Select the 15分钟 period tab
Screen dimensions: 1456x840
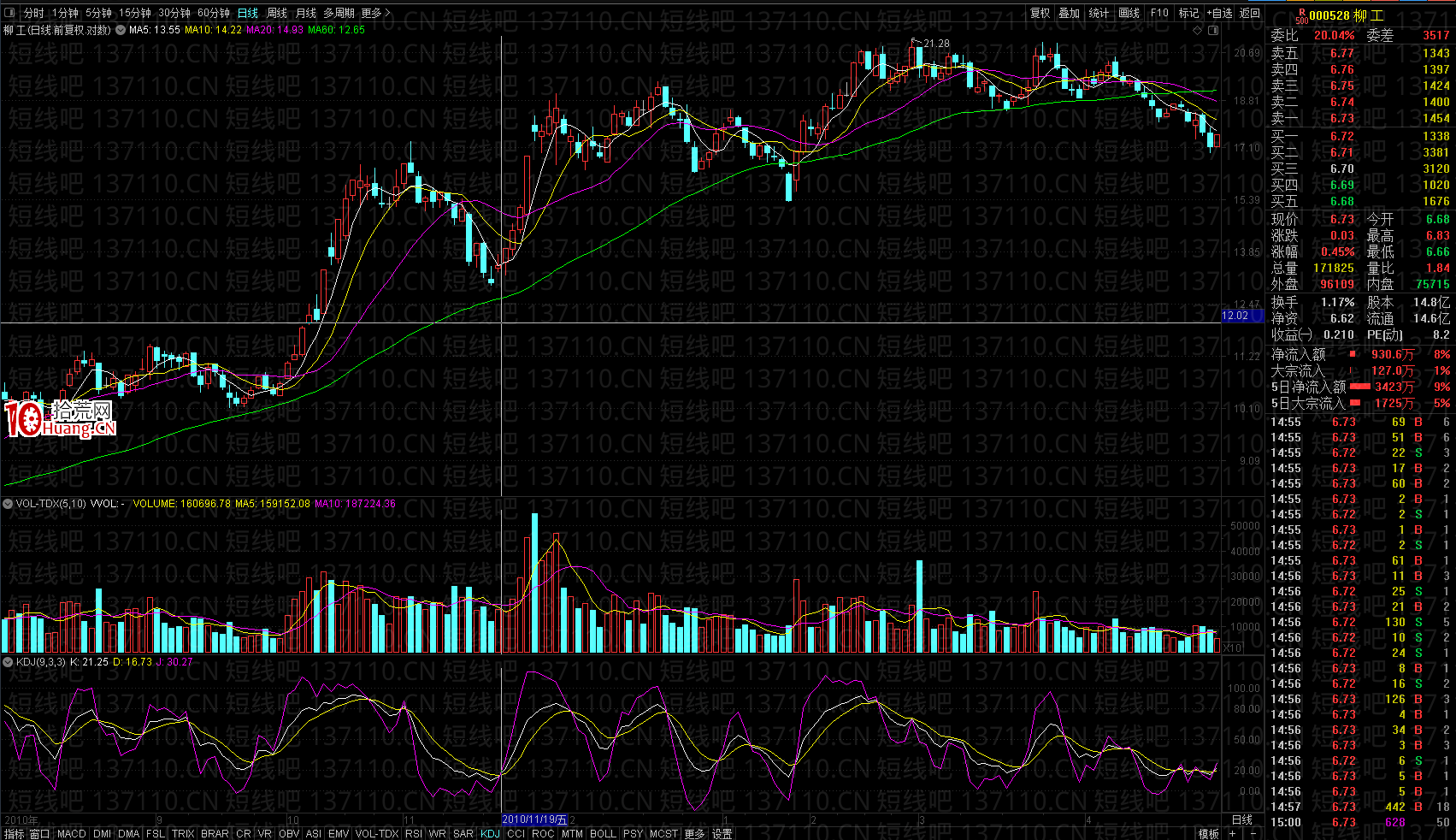[135, 13]
